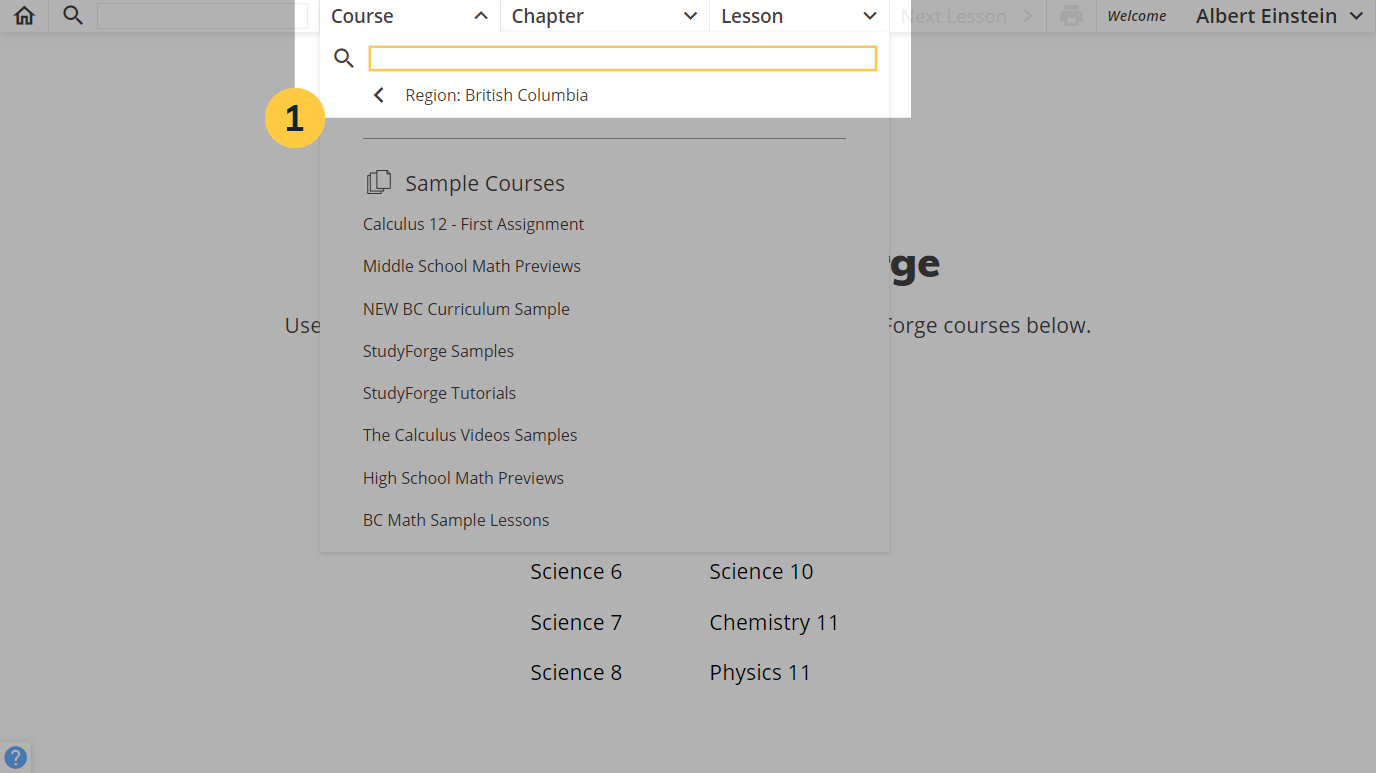Open the Chapter dropdown

(x=603, y=15)
